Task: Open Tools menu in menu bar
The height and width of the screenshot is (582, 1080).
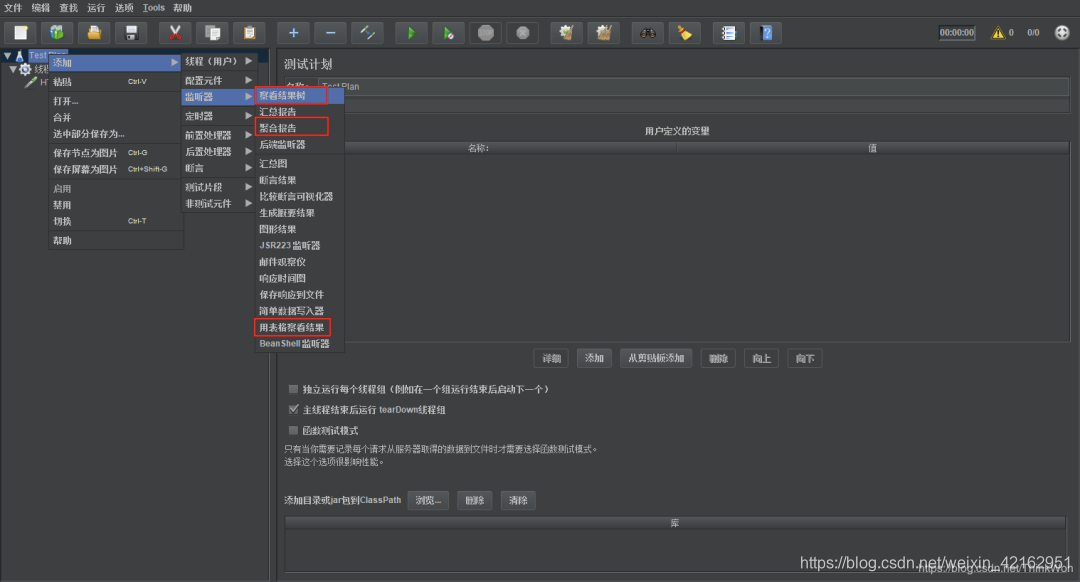Action: pos(154,8)
